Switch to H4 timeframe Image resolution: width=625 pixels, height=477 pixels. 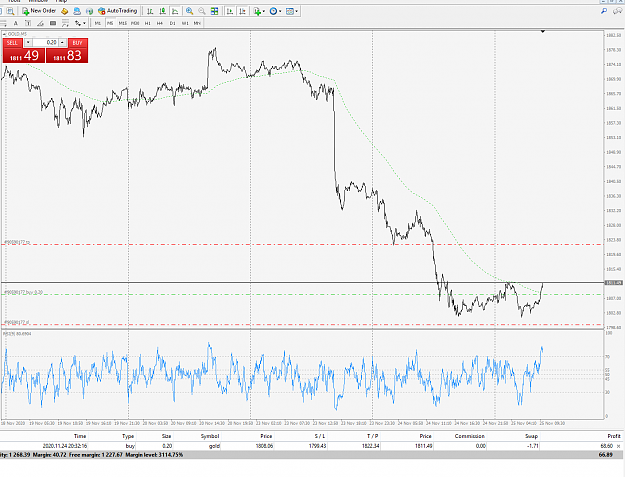[x=160, y=23]
